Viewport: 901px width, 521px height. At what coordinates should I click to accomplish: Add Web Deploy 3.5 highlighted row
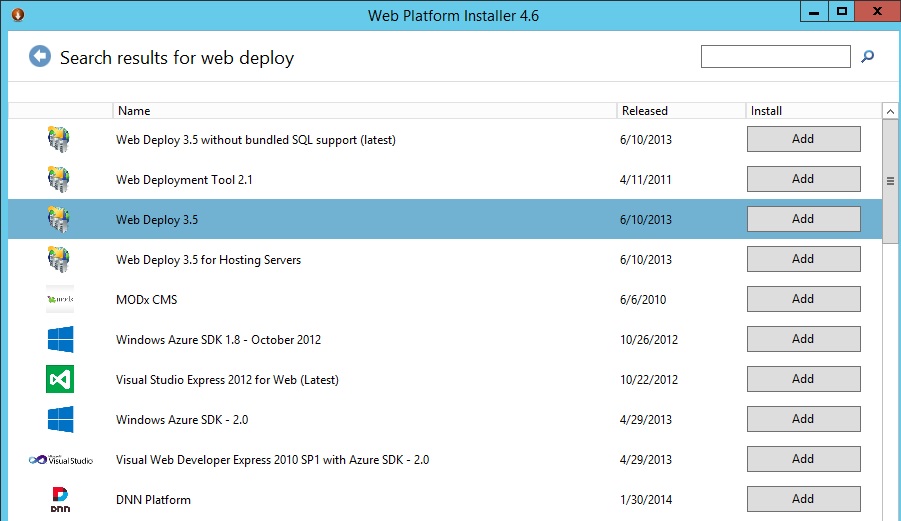point(803,219)
